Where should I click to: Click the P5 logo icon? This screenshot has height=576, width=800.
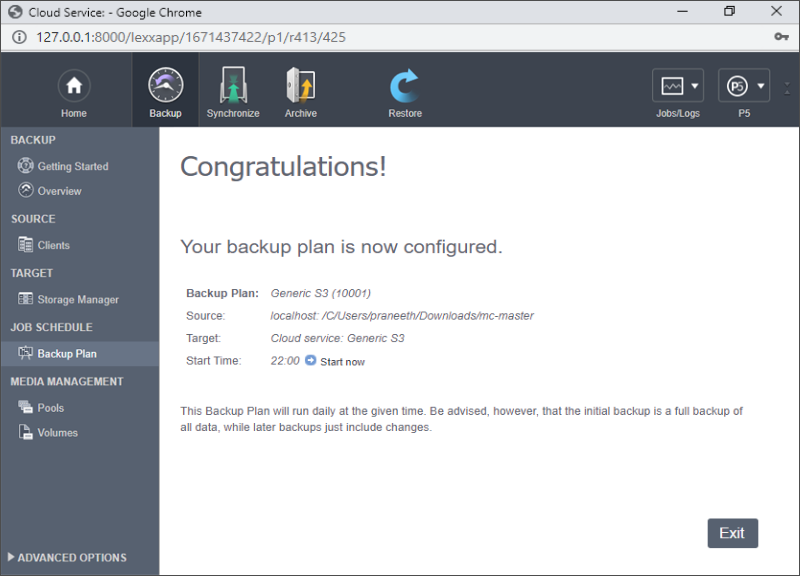tap(737, 86)
